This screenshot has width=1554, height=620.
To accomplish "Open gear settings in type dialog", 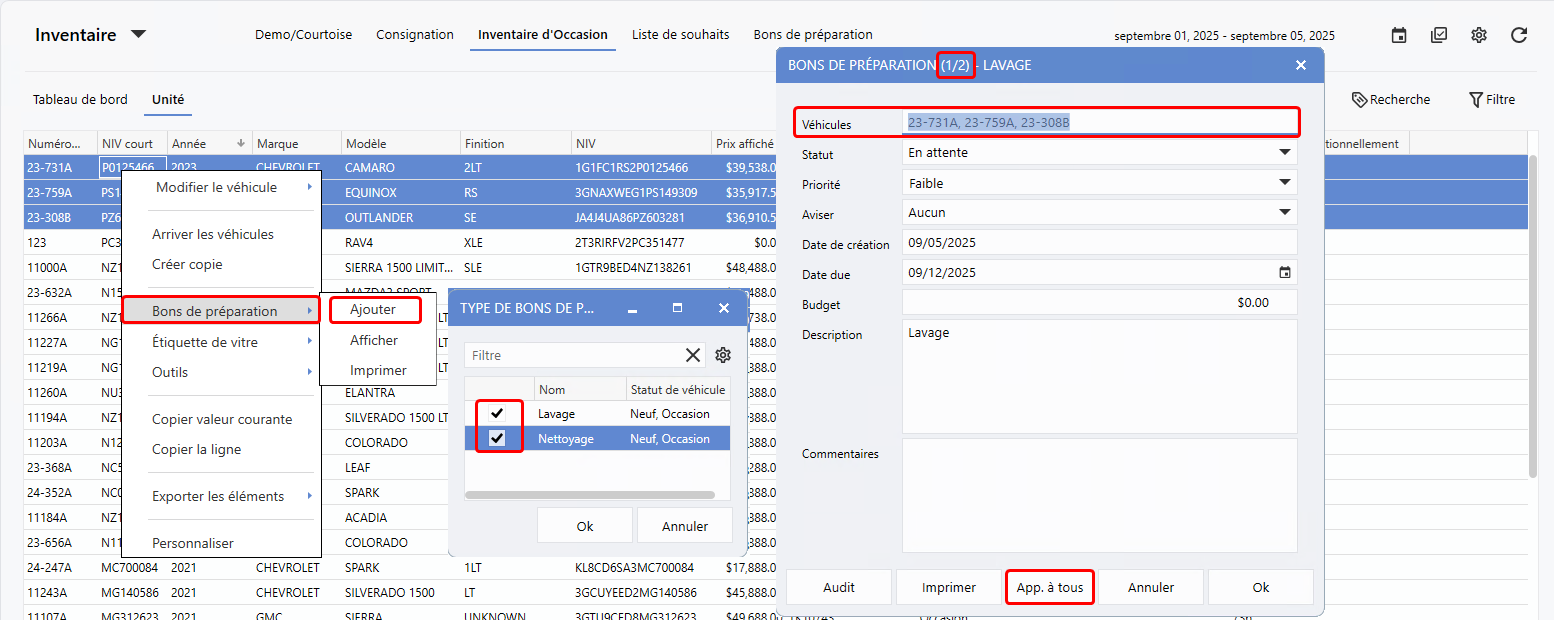I will [x=723, y=355].
